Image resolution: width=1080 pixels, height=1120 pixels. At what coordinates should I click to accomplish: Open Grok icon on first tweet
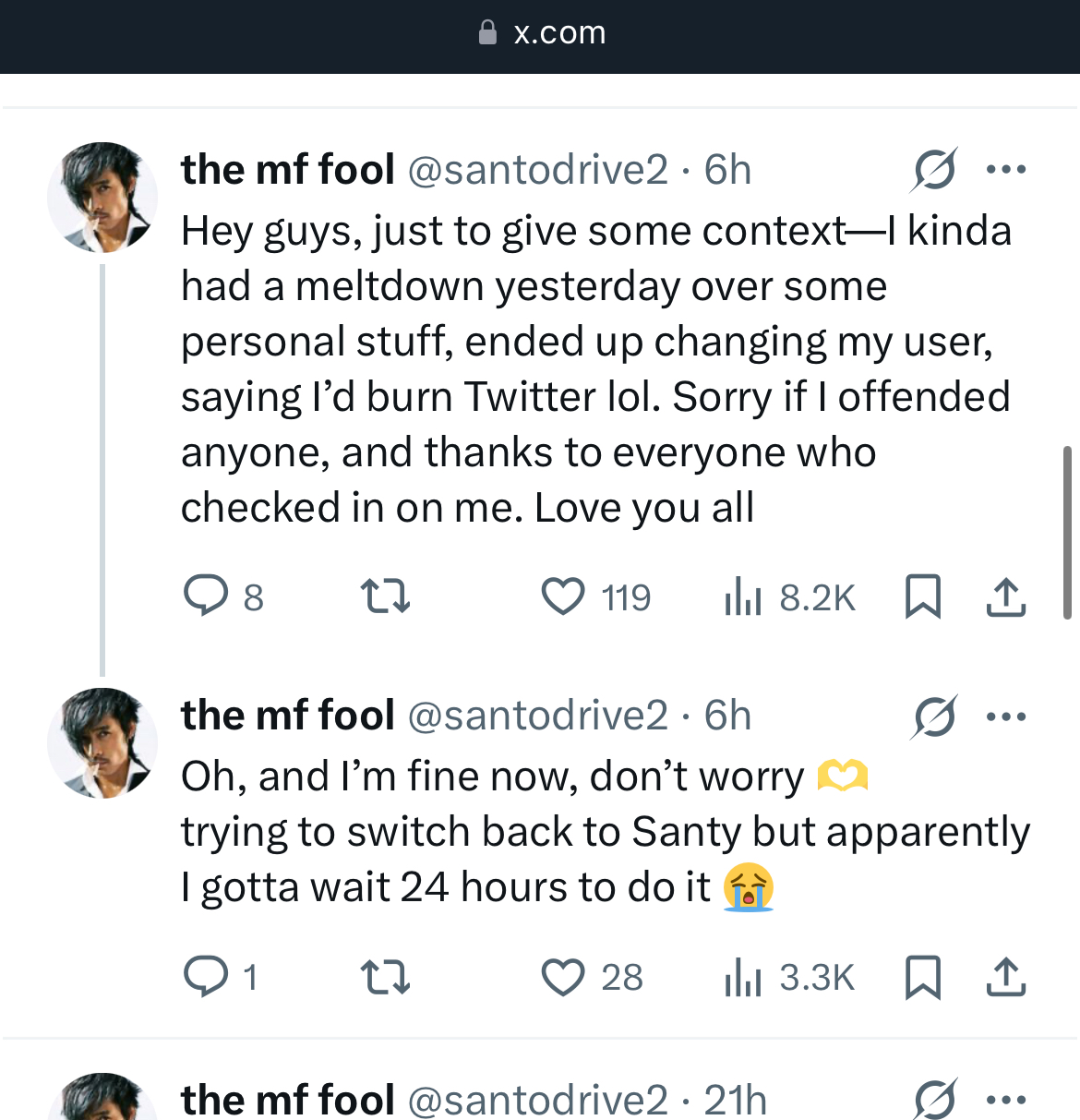coord(934,170)
